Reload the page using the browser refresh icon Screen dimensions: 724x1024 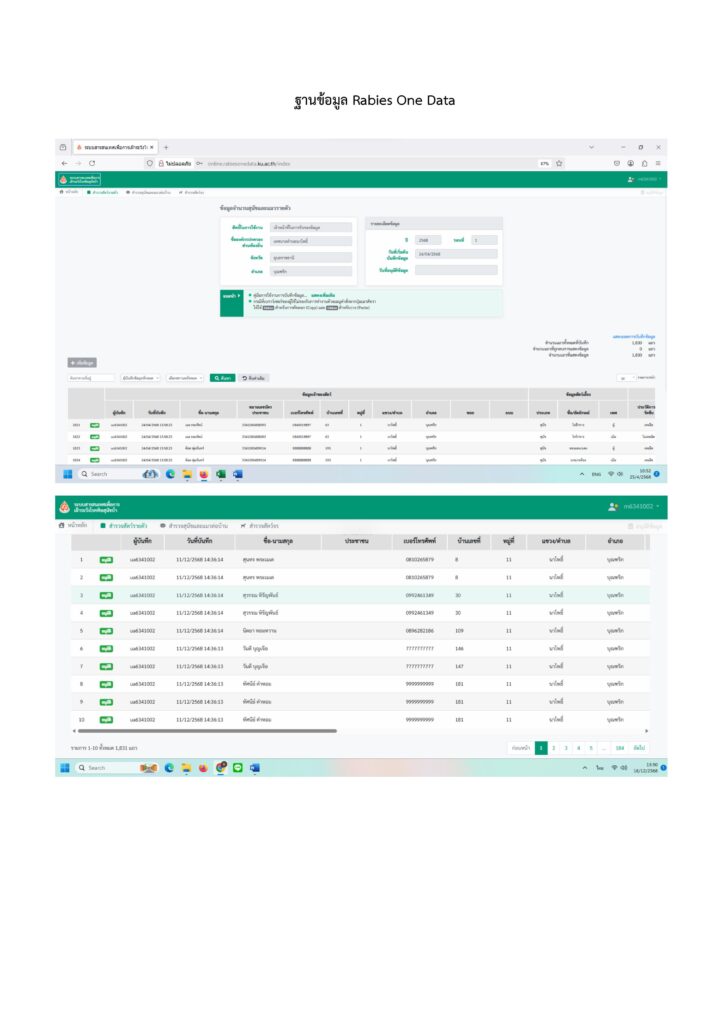click(x=92, y=163)
